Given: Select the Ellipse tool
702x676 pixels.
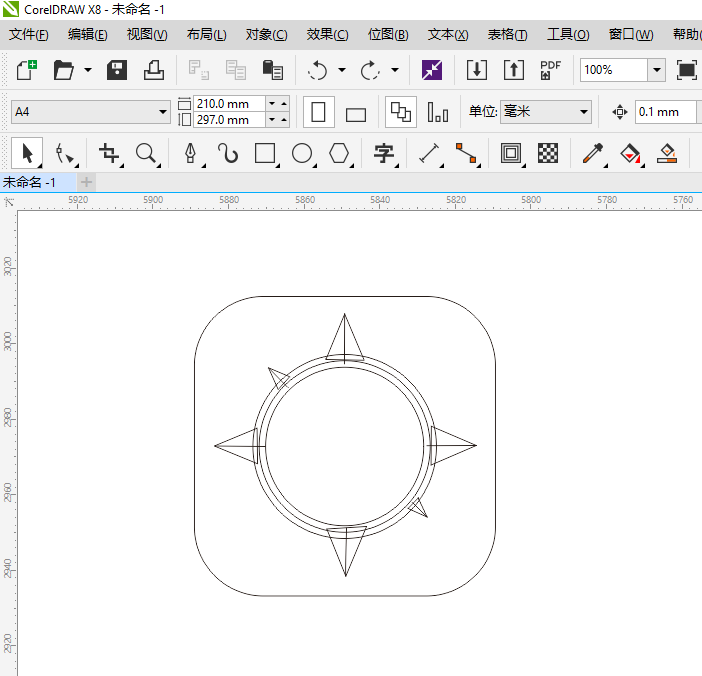Looking at the screenshot, I should point(302,153).
